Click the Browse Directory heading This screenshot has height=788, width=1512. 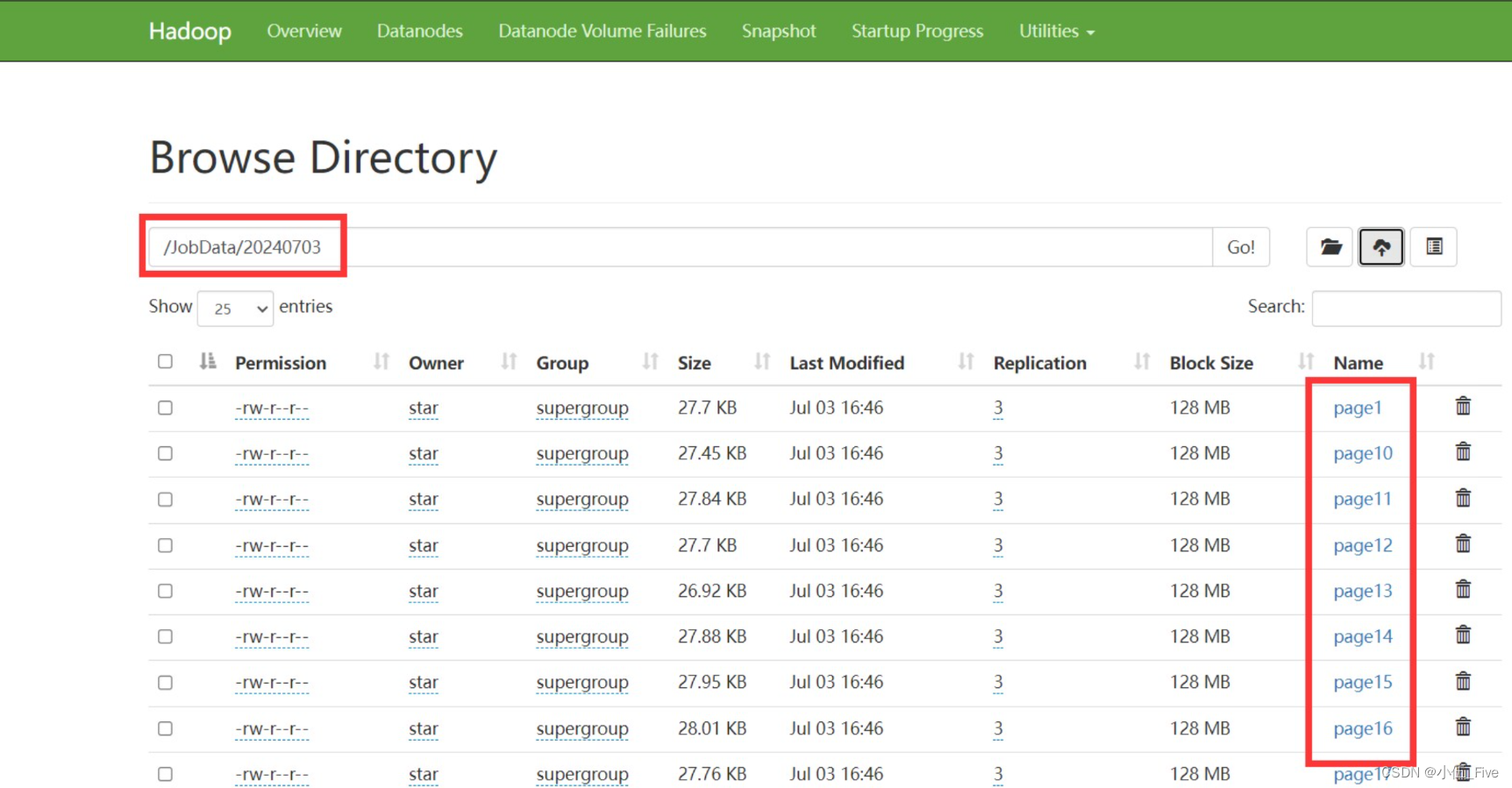click(324, 158)
